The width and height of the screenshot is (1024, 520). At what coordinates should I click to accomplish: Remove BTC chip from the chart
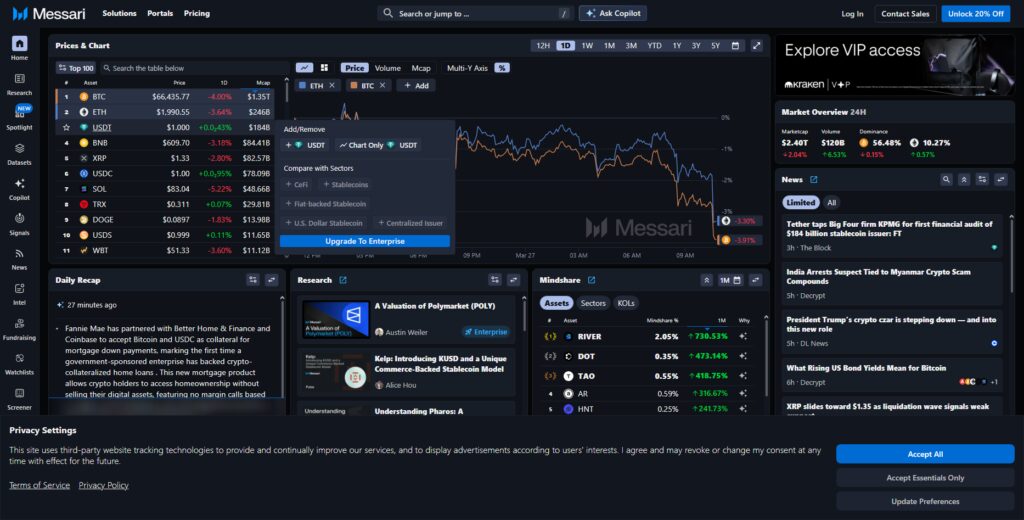point(383,86)
